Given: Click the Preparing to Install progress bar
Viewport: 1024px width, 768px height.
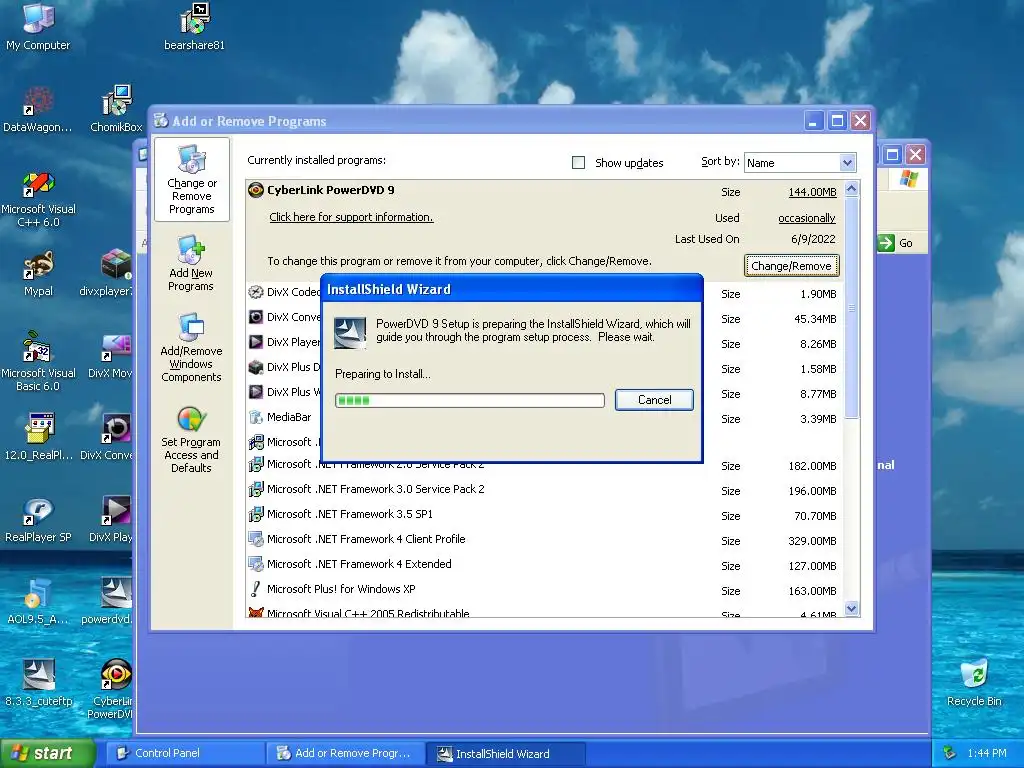Looking at the screenshot, I should [x=470, y=400].
